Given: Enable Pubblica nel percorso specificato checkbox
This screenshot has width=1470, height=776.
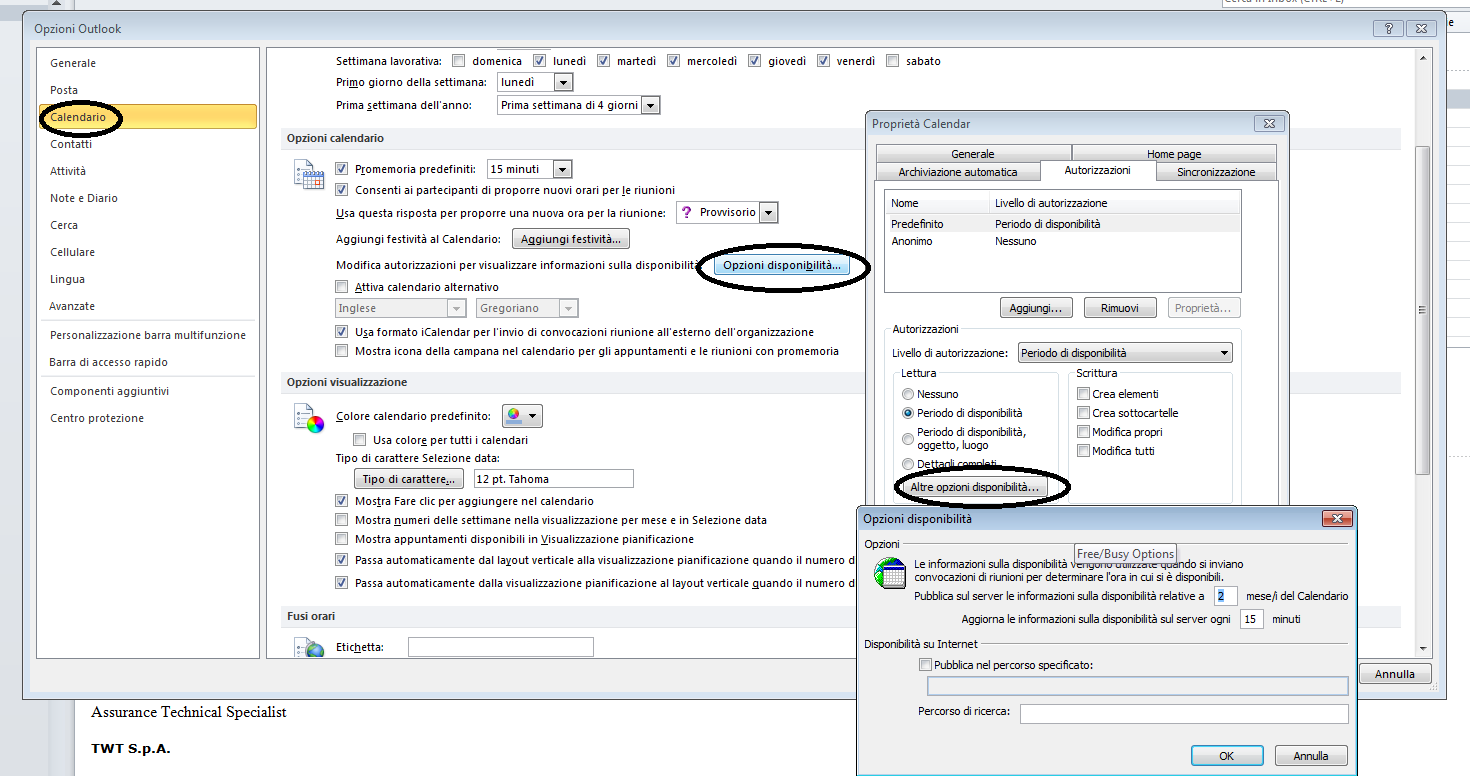Looking at the screenshot, I should tap(925, 665).
